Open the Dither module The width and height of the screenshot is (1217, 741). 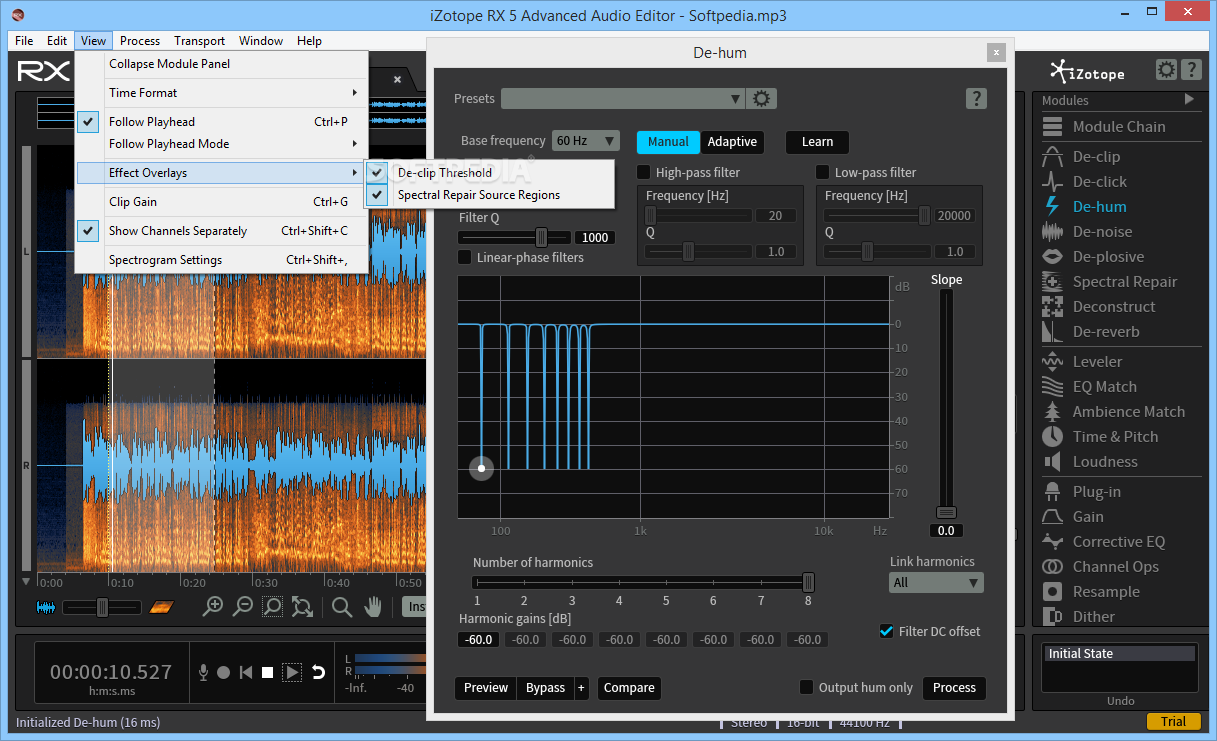[1093, 617]
